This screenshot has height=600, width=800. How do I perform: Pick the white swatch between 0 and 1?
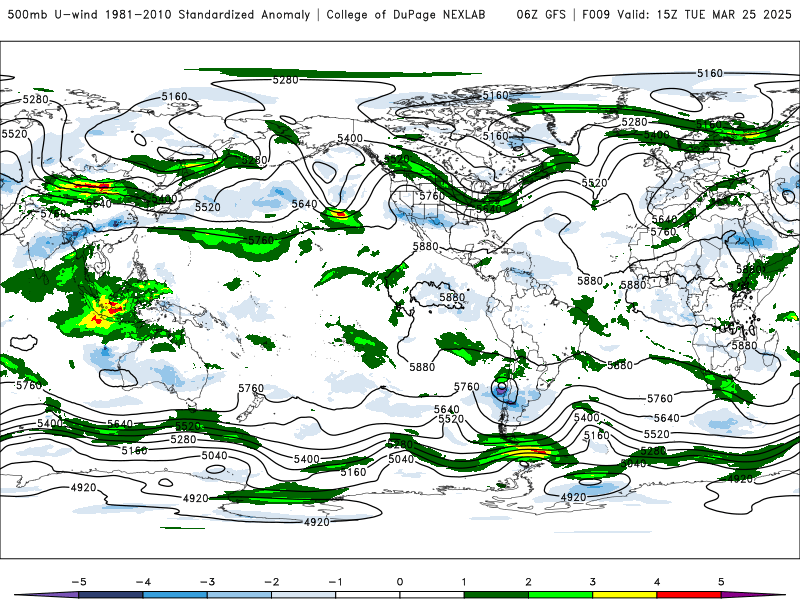432,595
